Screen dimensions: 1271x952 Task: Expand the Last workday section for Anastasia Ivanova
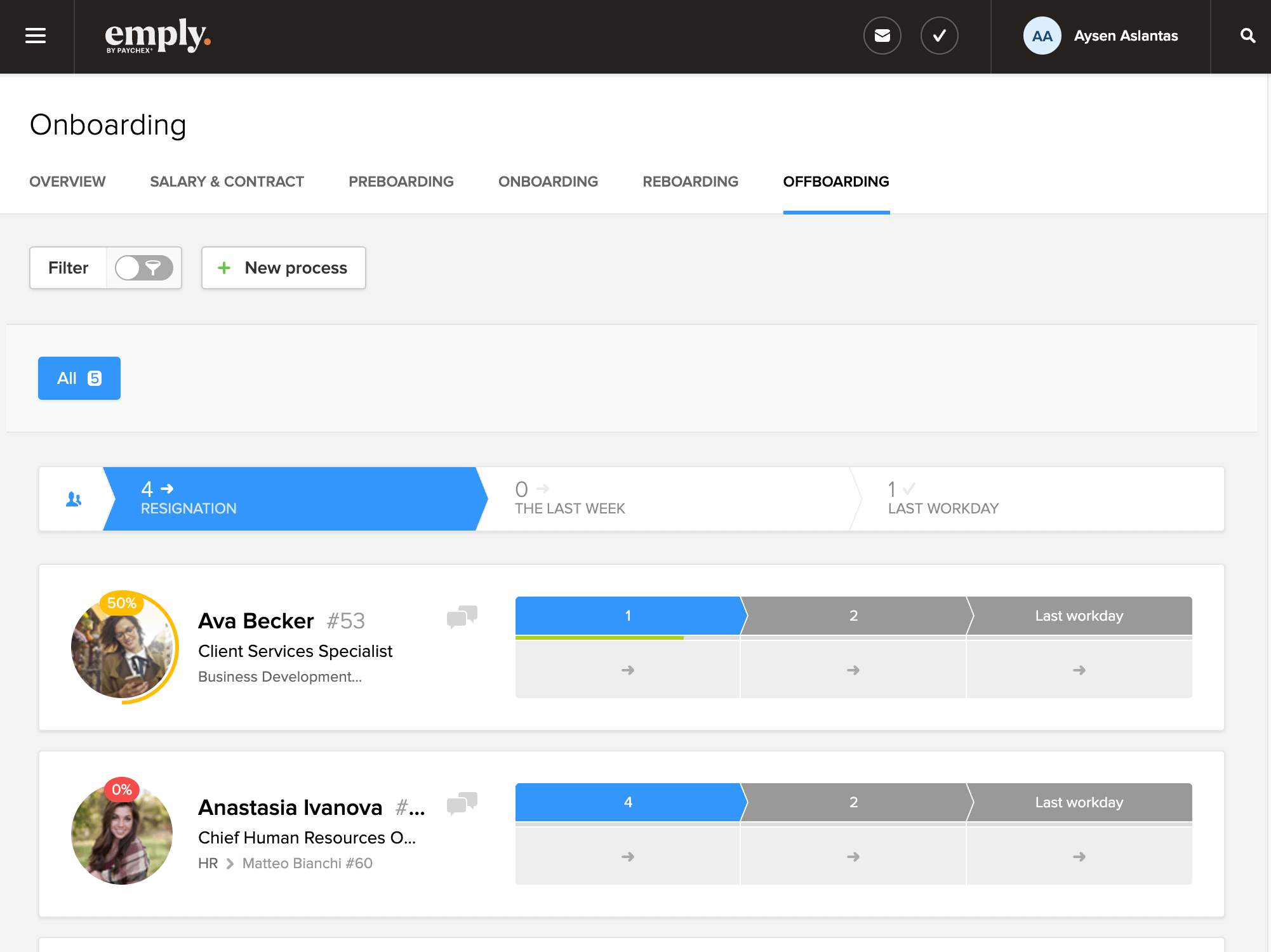tap(1079, 856)
